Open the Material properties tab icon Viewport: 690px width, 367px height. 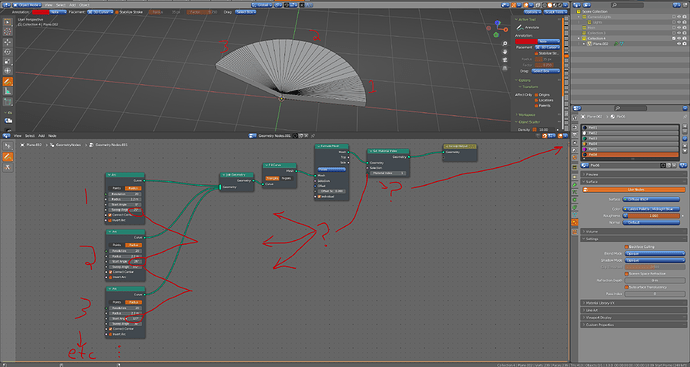(575, 223)
